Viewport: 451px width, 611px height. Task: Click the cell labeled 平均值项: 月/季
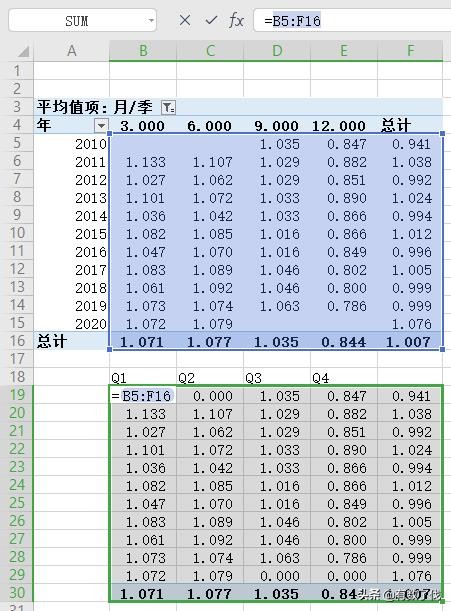(x=94, y=107)
